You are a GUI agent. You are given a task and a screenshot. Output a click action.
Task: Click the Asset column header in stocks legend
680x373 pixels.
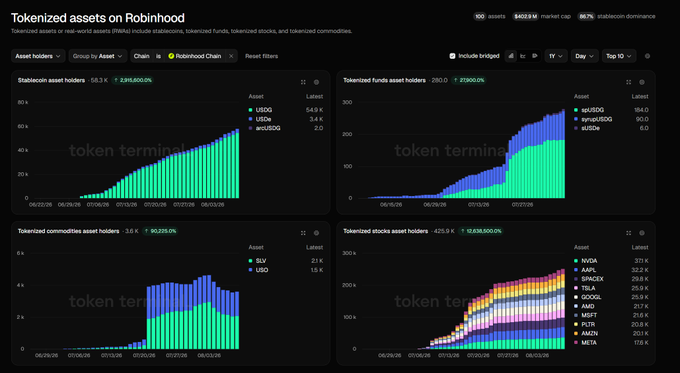tap(581, 247)
